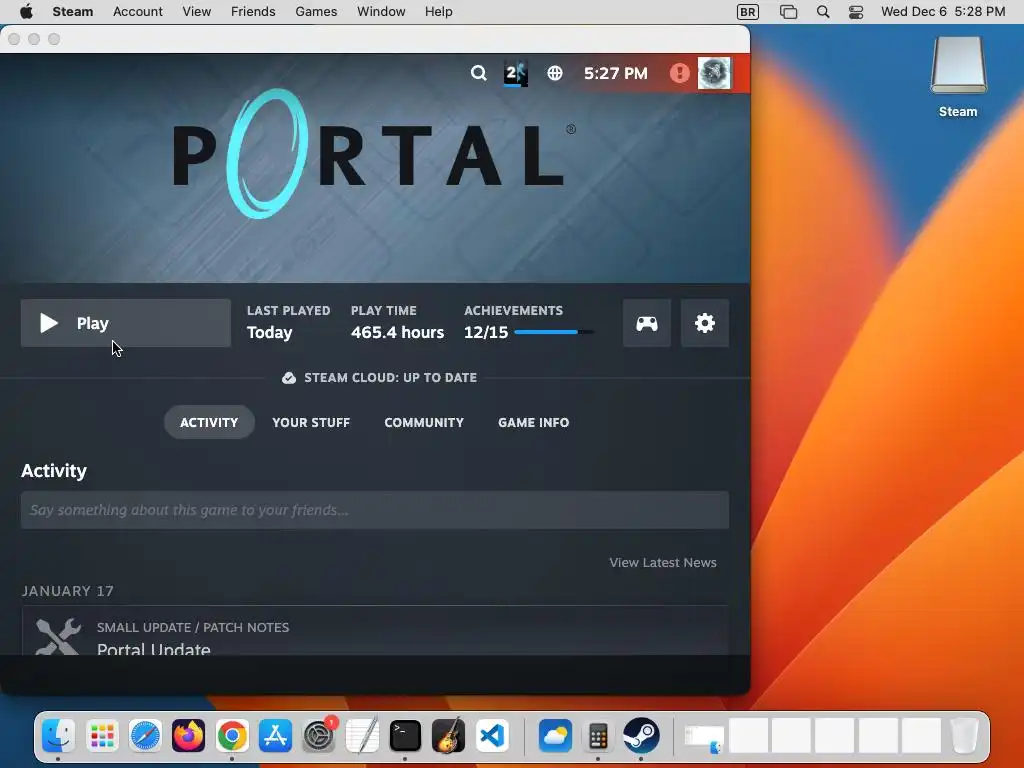Open the View menu

click(x=197, y=12)
